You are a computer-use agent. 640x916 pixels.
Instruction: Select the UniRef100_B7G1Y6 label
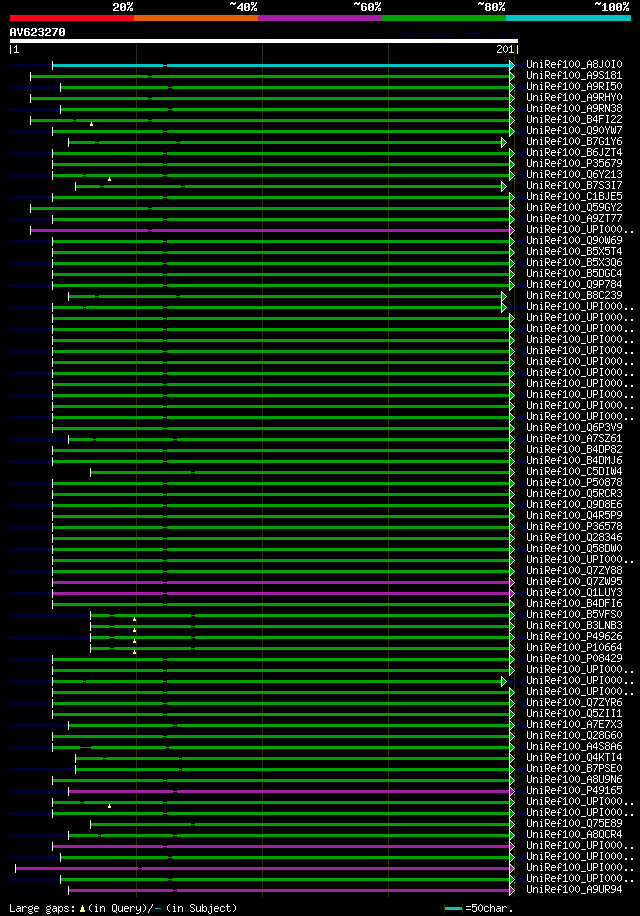click(574, 141)
